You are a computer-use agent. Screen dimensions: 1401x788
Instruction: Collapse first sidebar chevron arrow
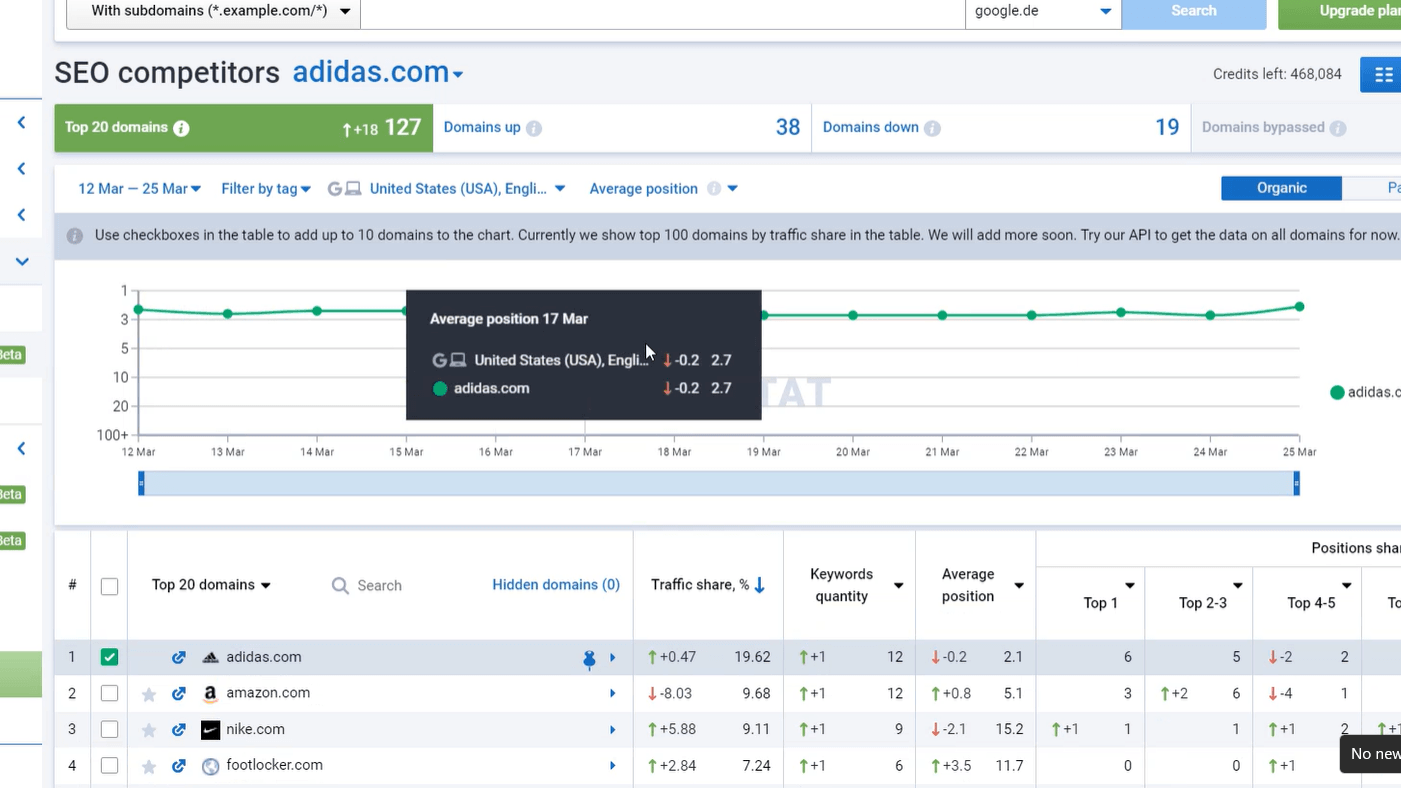[x=21, y=123]
